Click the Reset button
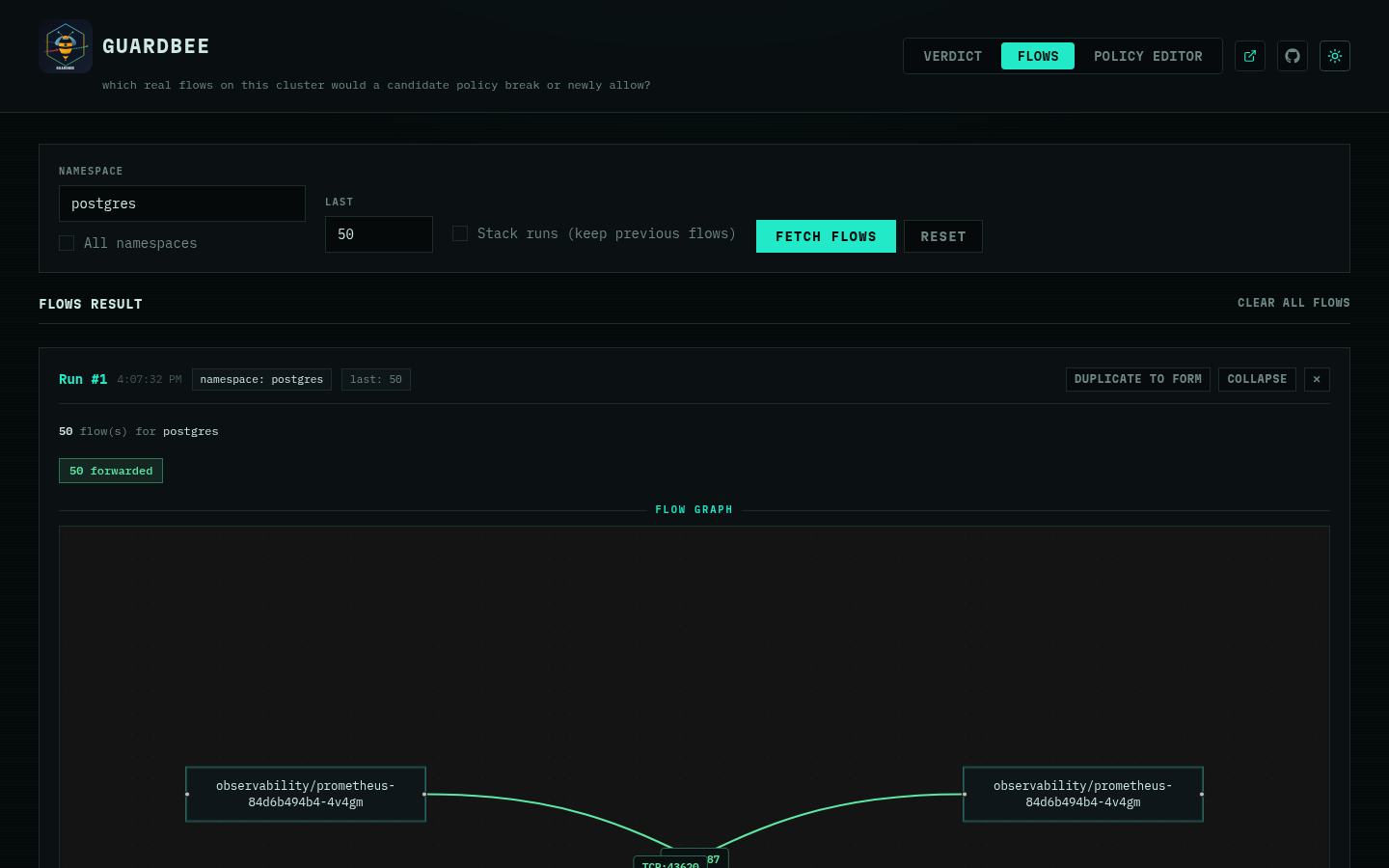 click(x=943, y=236)
